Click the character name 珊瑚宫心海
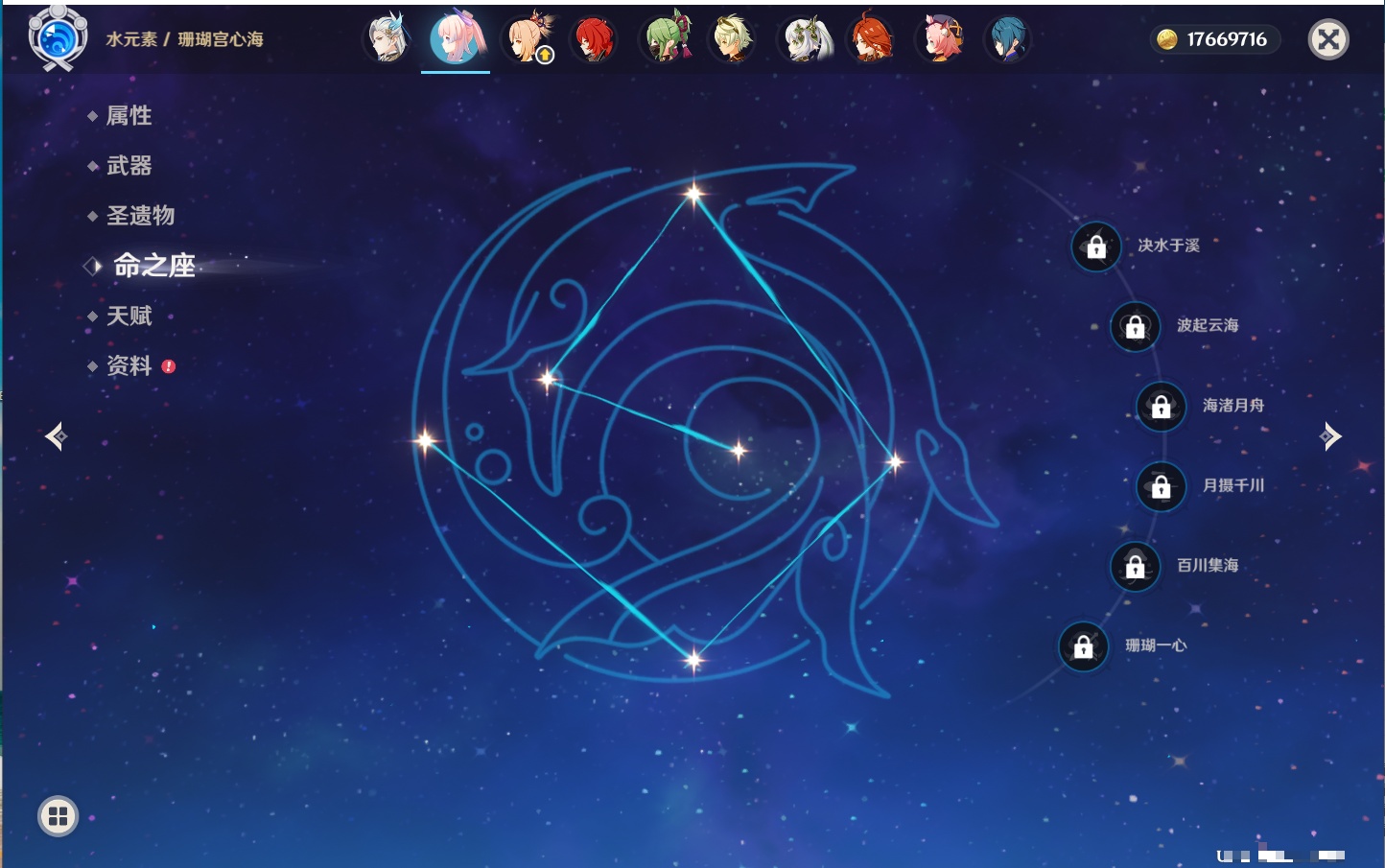The width and height of the screenshot is (1385, 868). (x=221, y=39)
